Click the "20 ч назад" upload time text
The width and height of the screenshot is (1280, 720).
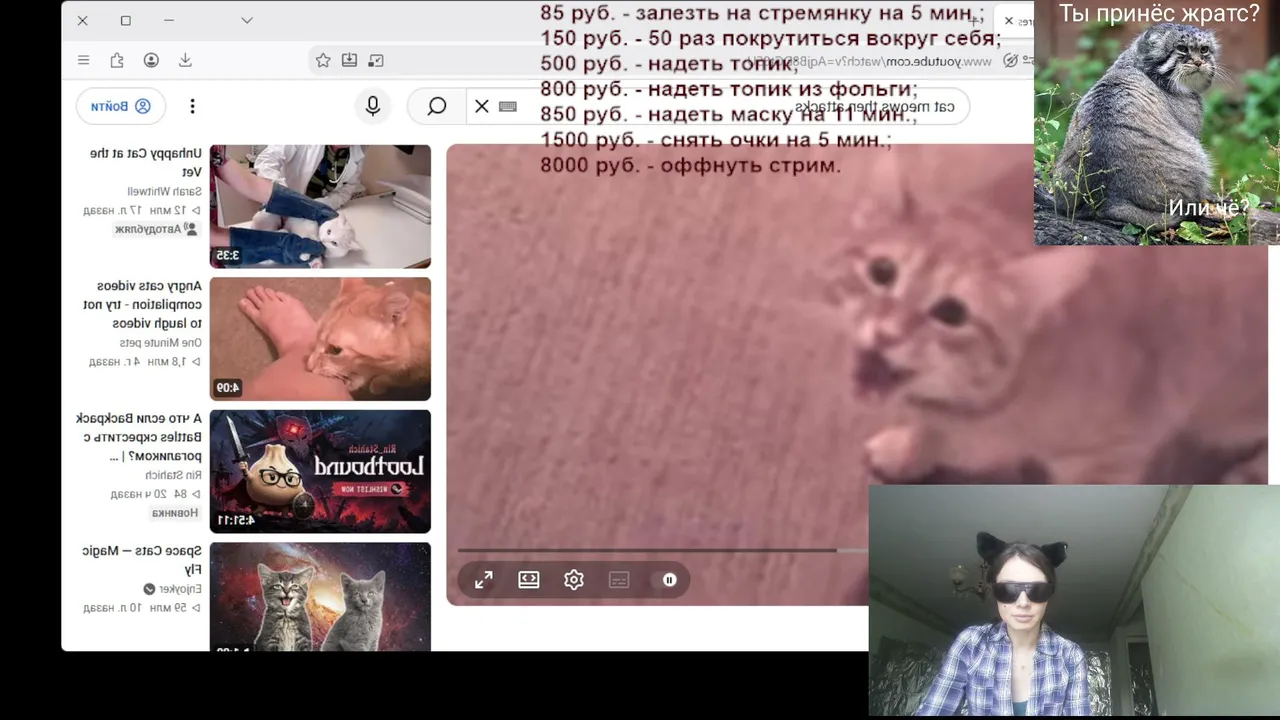click(139, 494)
